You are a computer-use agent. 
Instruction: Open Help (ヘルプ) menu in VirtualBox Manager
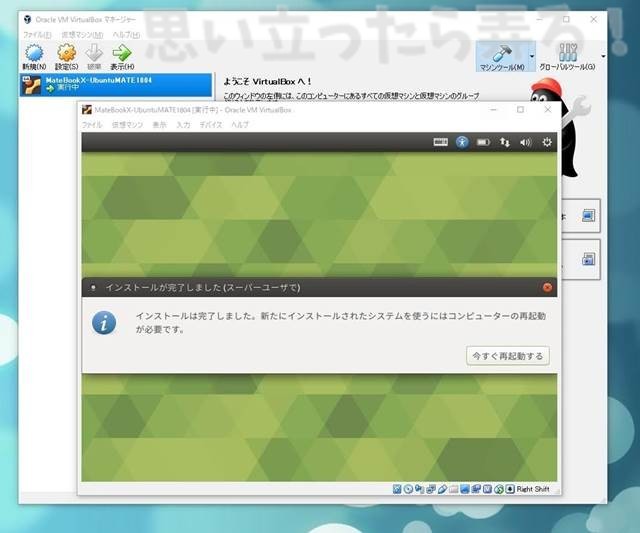click(x=126, y=35)
